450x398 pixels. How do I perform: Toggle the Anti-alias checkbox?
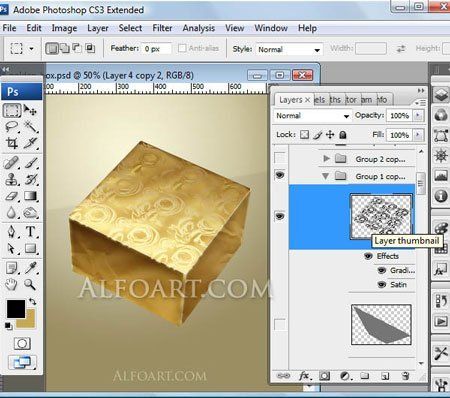(x=182, y=48)
